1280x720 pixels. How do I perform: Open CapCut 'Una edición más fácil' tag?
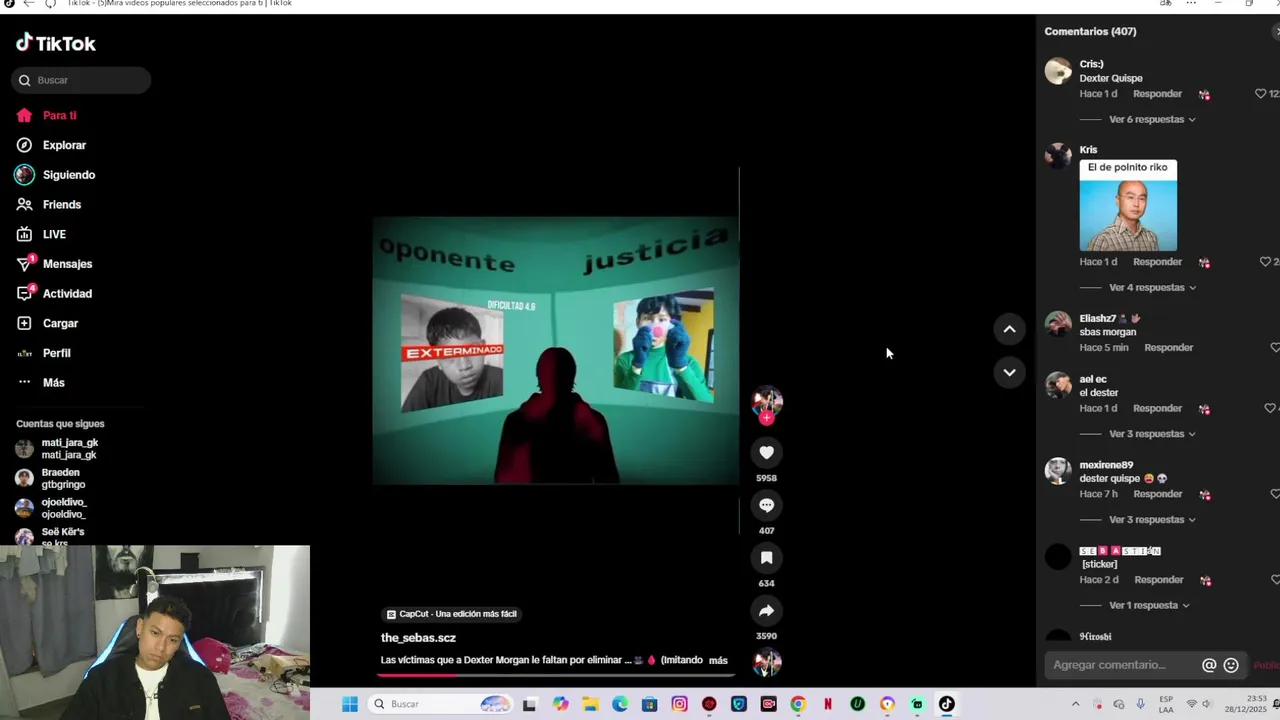click(x=451, y=614)
